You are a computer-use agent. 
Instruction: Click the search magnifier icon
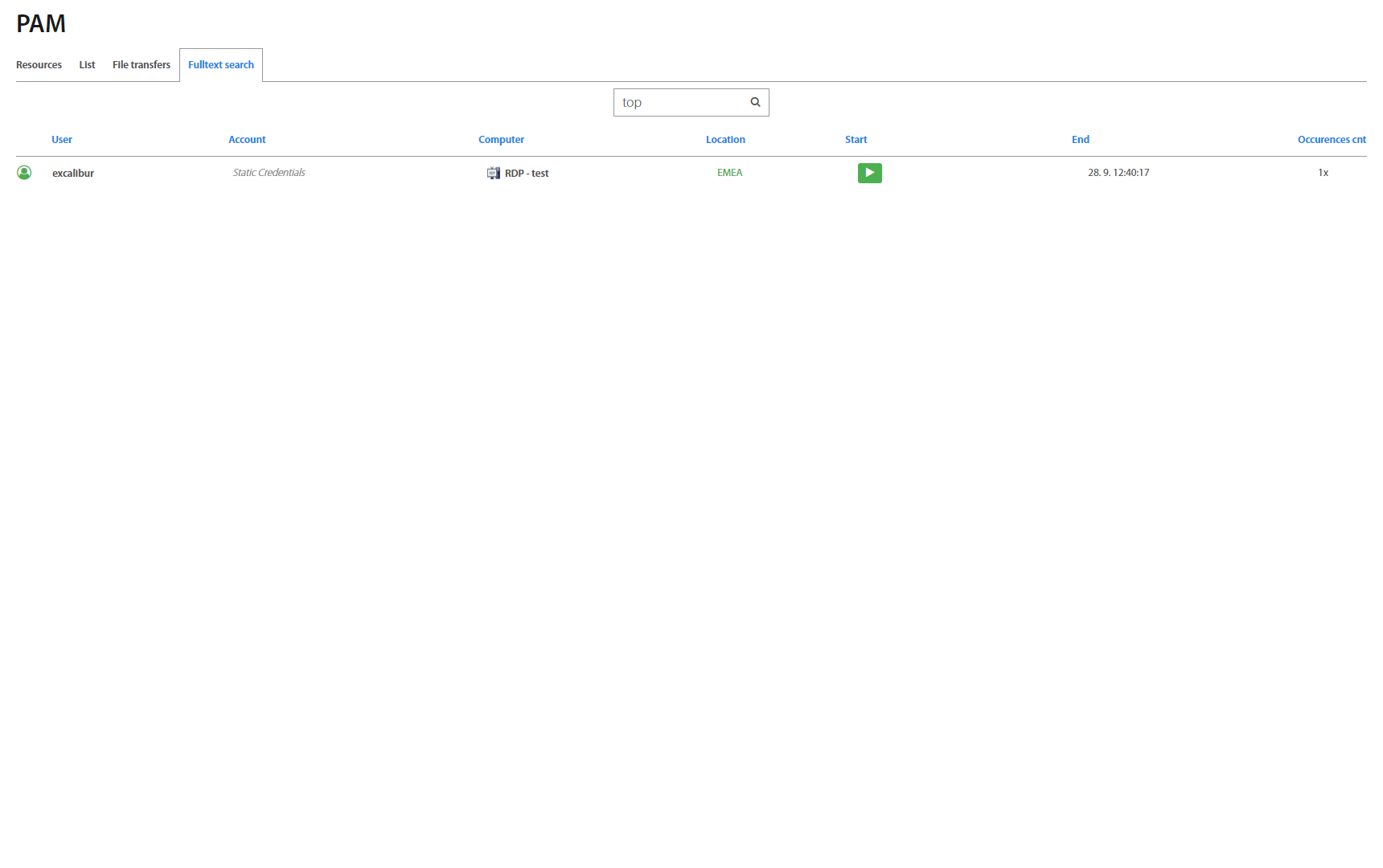(755, 102)
